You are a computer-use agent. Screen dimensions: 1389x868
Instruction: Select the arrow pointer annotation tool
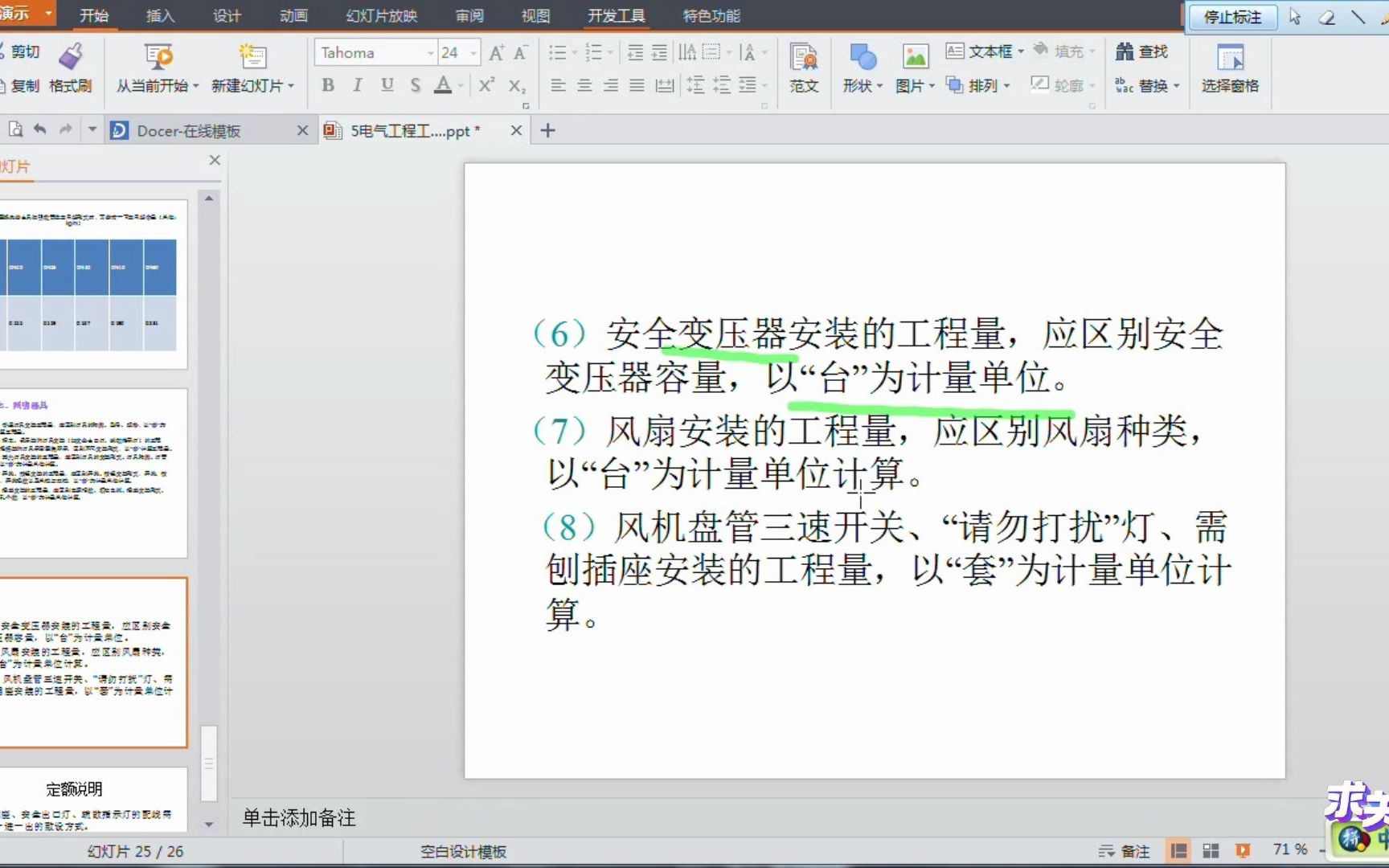[1294, 17]
